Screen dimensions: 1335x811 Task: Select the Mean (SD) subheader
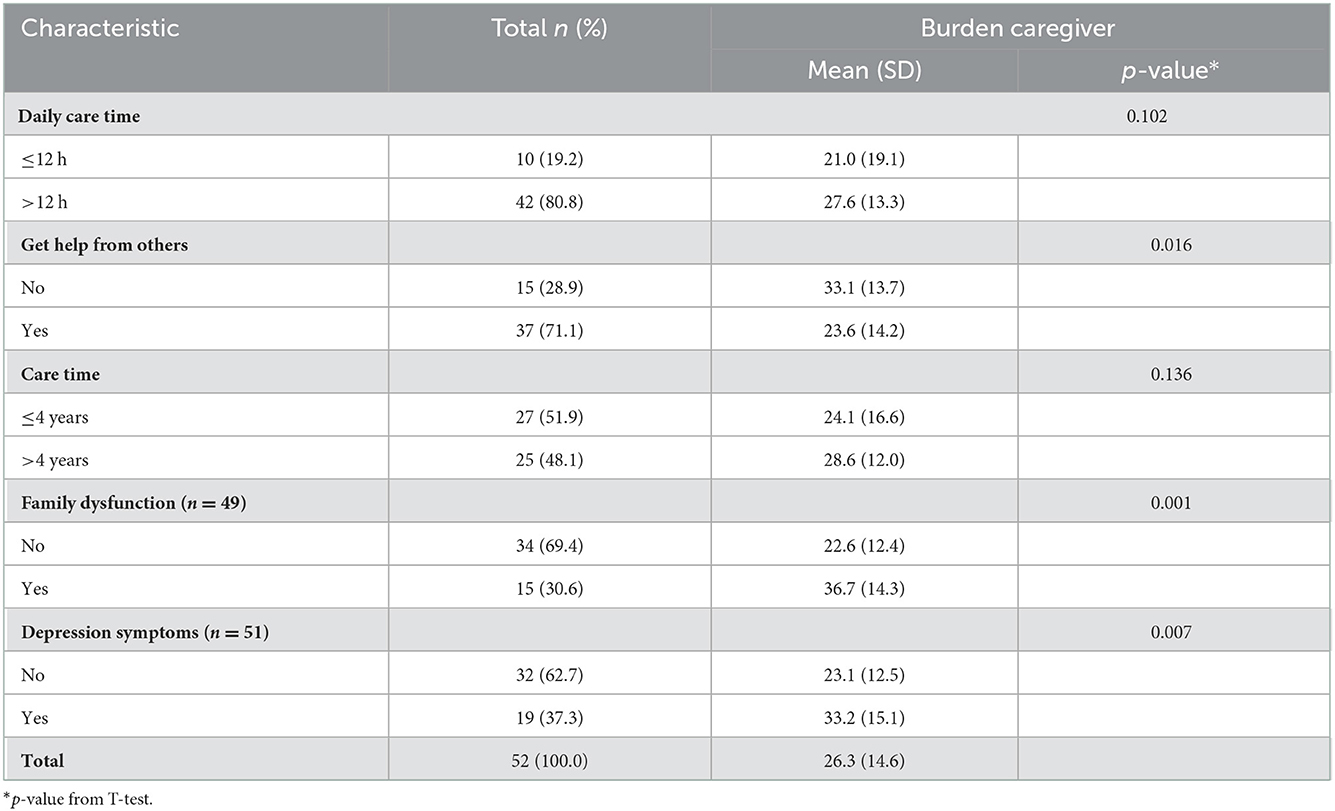(x=864, y=71)
